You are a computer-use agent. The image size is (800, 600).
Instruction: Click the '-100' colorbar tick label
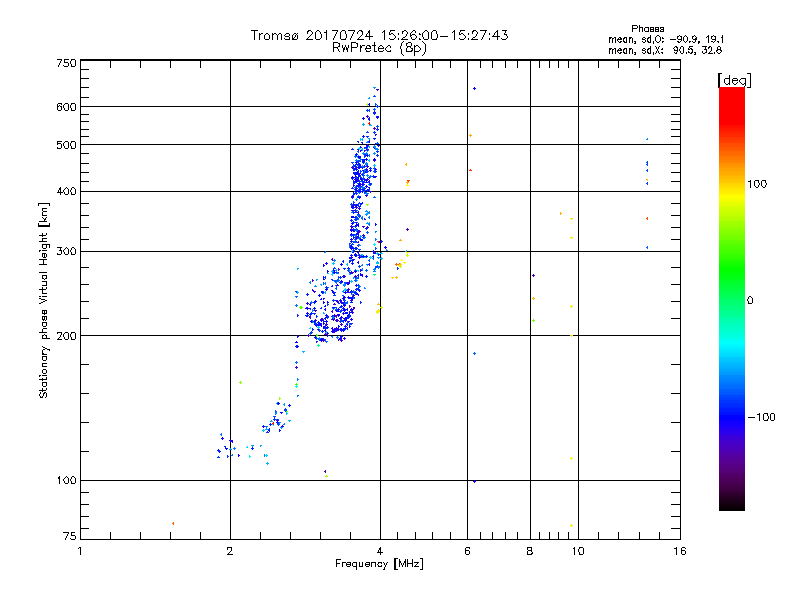pyautogui.click(x=761, y=417)
